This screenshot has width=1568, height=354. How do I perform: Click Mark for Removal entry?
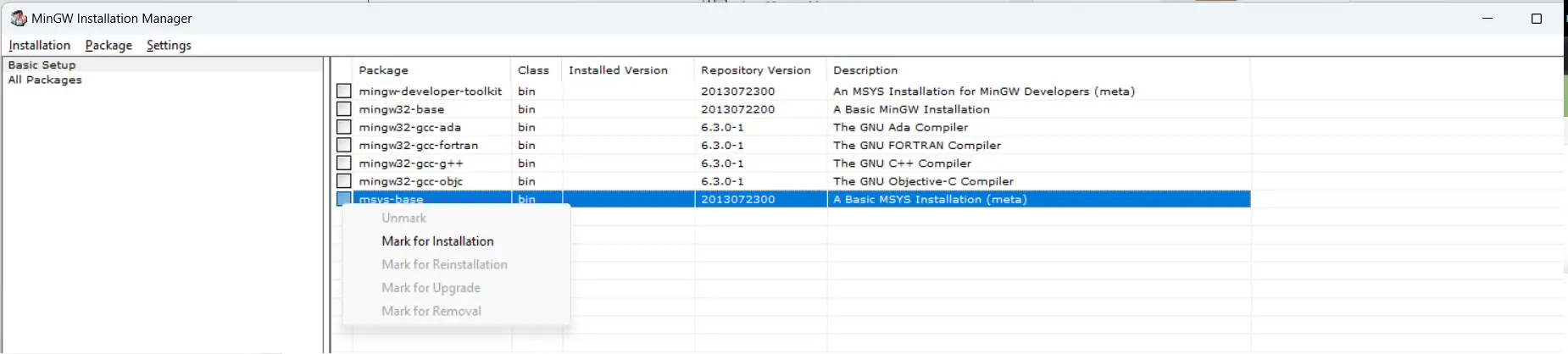[x=431, y=311]
